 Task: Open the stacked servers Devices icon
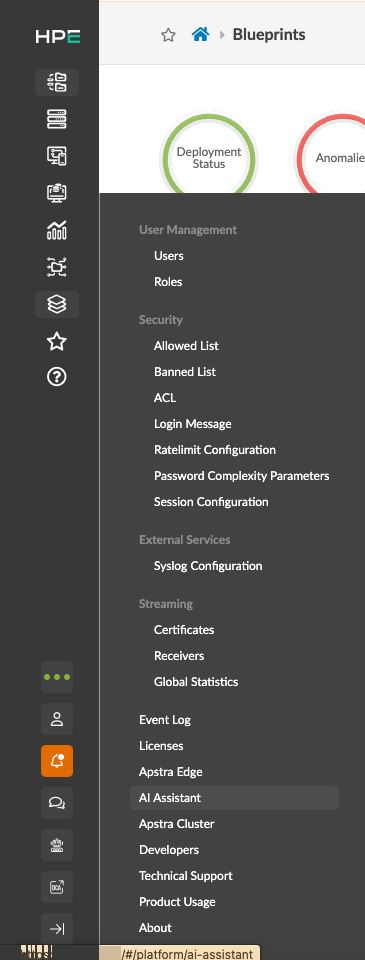(x=57, y=119)
